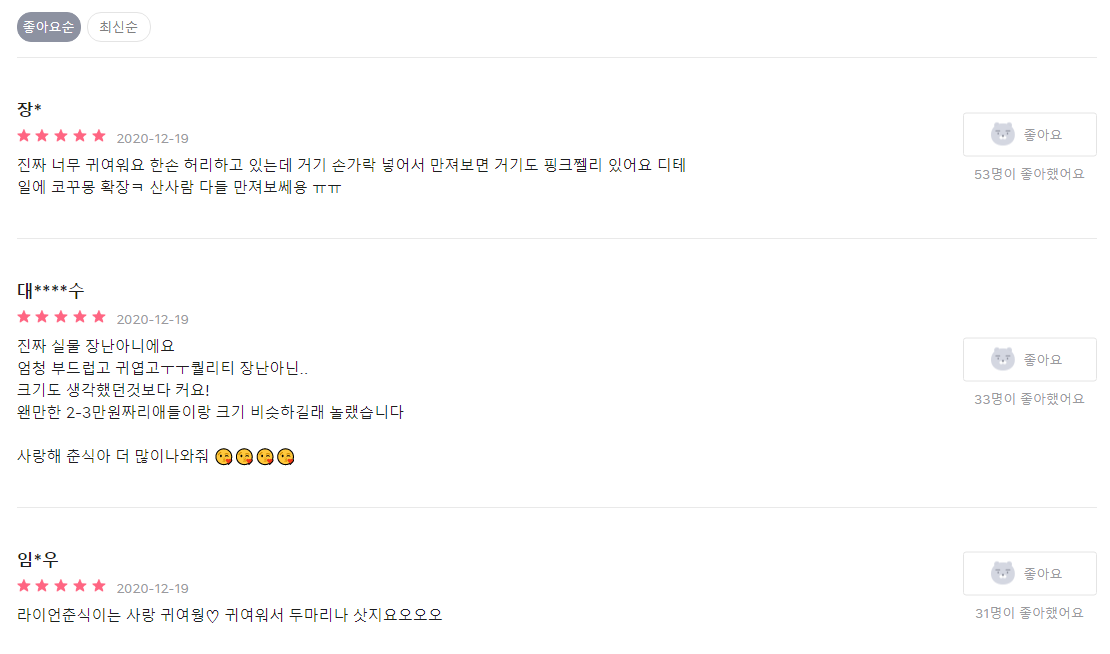Click the bear icon on 장*'s like button
The width and height of the screenshot is (1110, 654).
click(1003, 134)
